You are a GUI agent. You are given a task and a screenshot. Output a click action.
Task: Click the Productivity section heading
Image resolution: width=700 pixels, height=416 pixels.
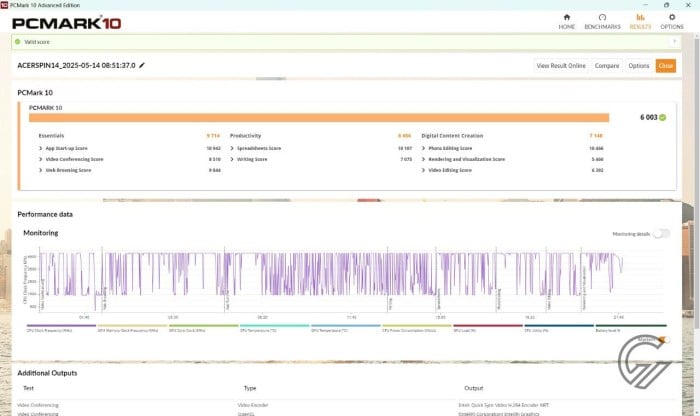coord(245,136)
